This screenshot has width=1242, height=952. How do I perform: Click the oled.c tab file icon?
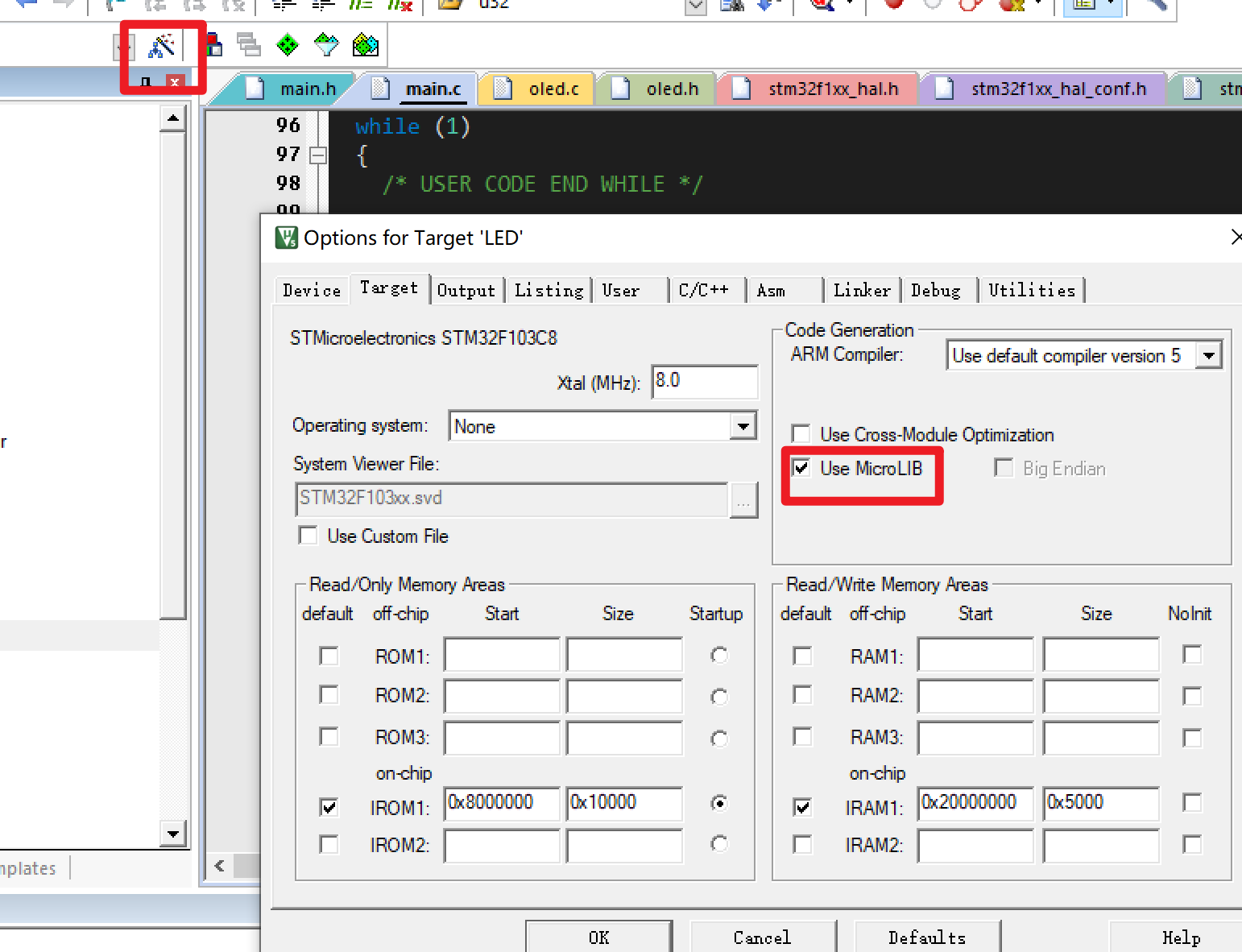503,88
